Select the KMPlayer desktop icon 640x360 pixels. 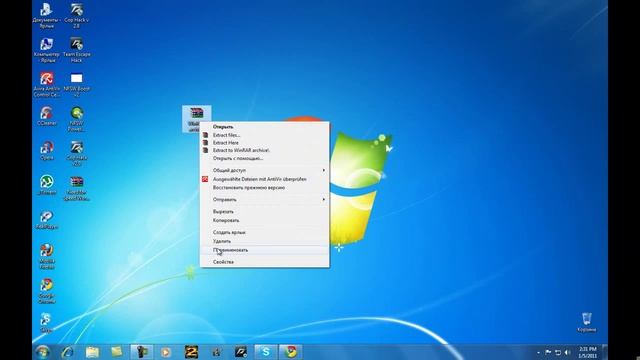[47, 220]
